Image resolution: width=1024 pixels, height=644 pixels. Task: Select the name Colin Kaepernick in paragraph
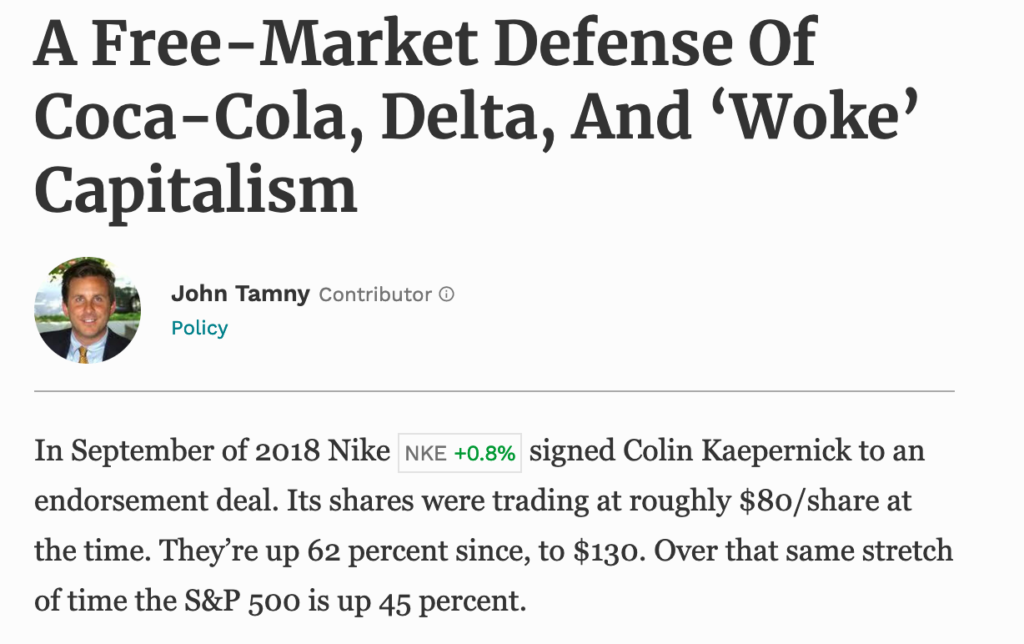click(x=737, y=451)
